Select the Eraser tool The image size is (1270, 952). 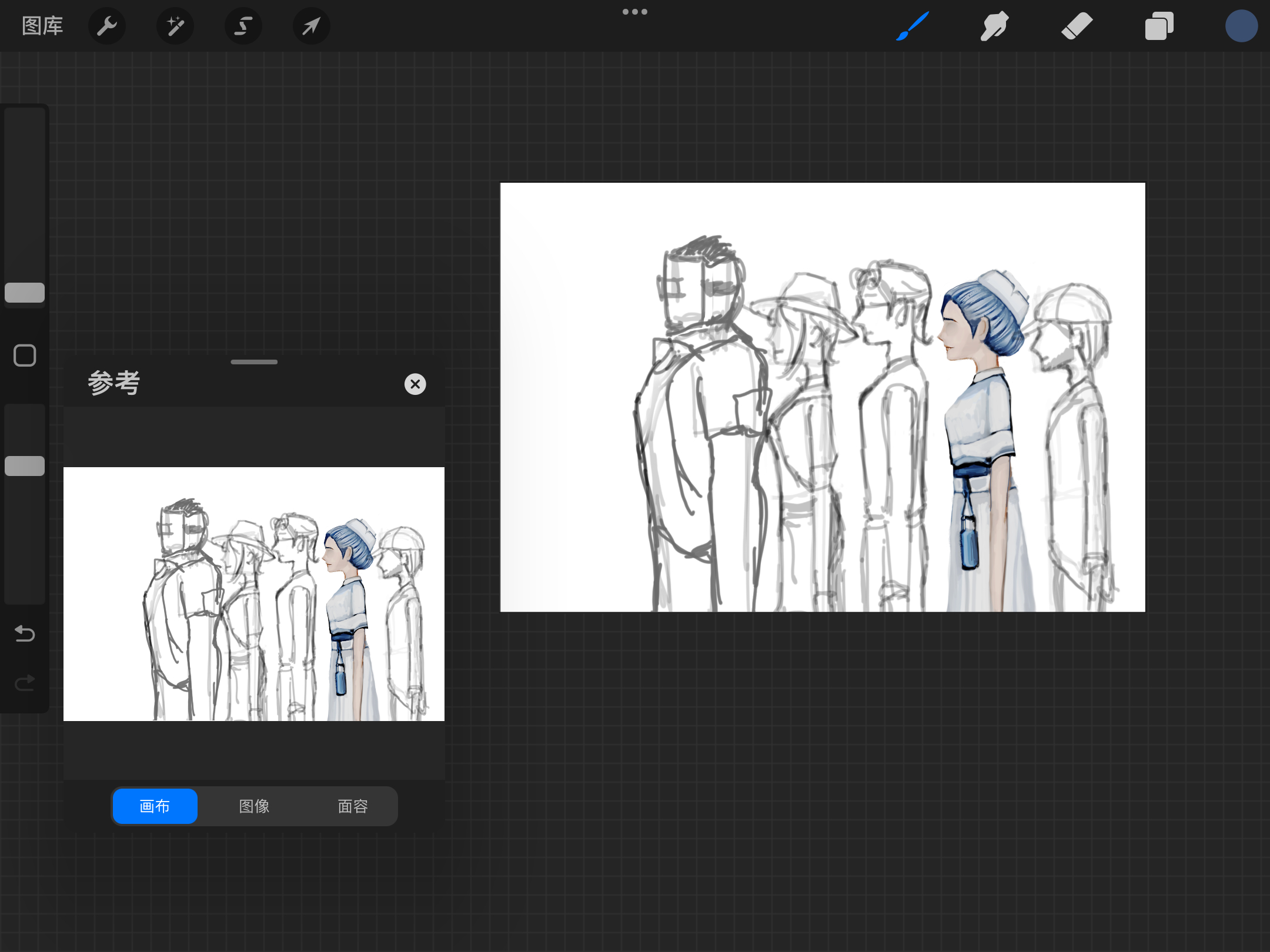pyautogui.click(x=1077, y=26)
